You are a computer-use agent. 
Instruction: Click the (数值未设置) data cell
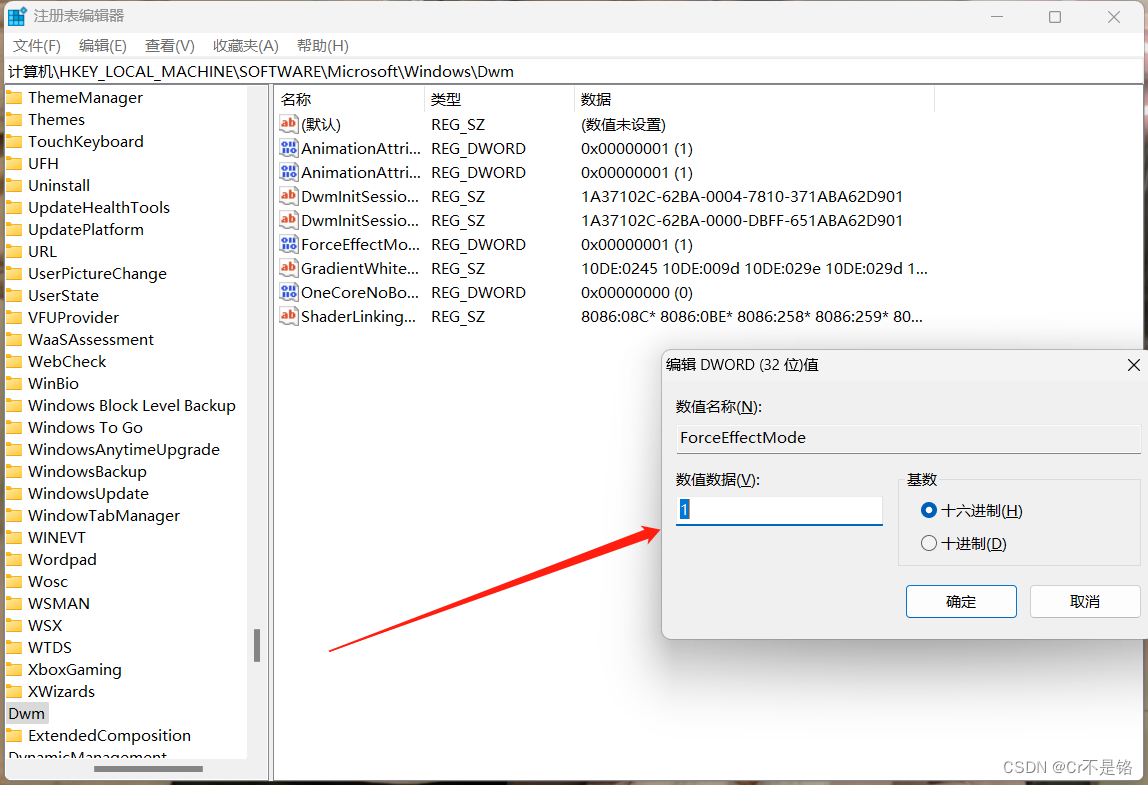(x=623, y=124)
